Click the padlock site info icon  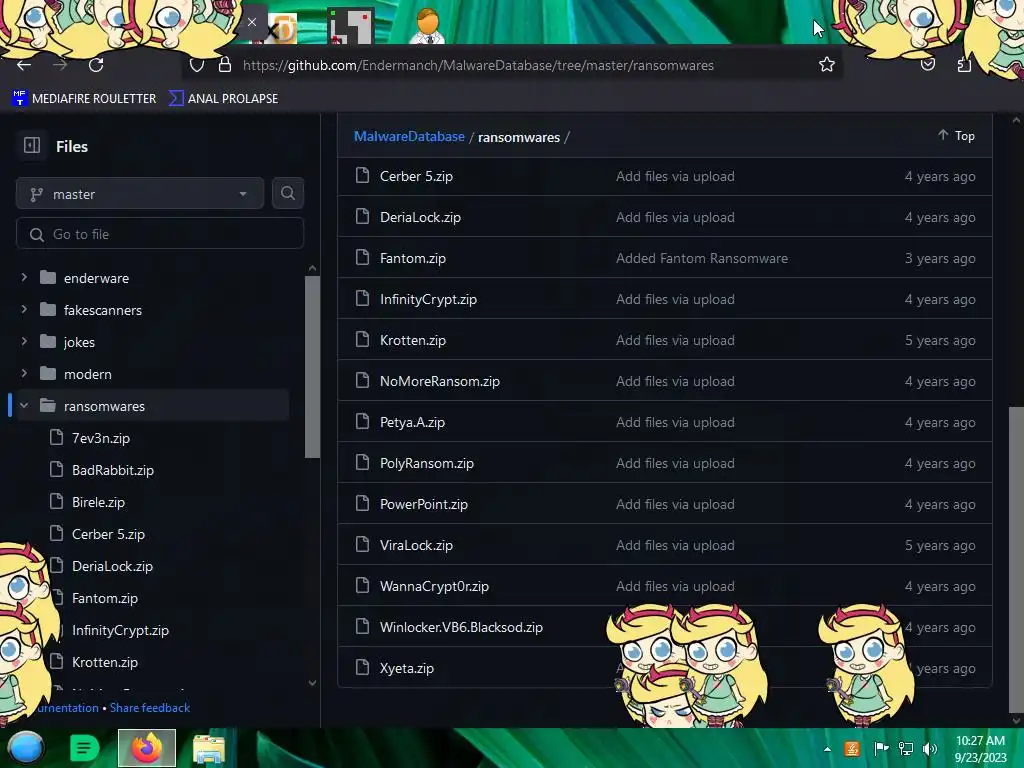(x=225, y=65)
